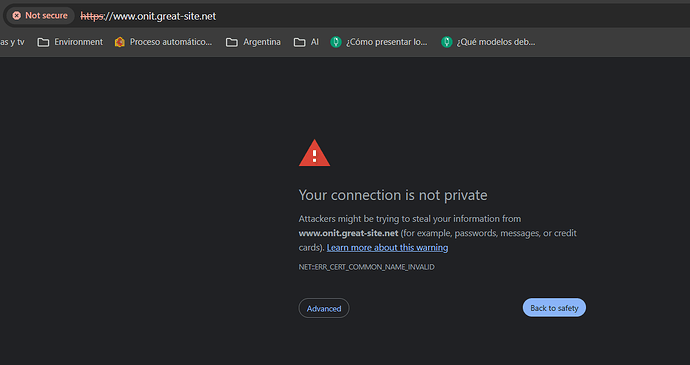The image size is (690, 365).
Task: Click the NET::ERR_CERT_COMMON_NAME_INVALID error code
Action: [x=367, y=267]
